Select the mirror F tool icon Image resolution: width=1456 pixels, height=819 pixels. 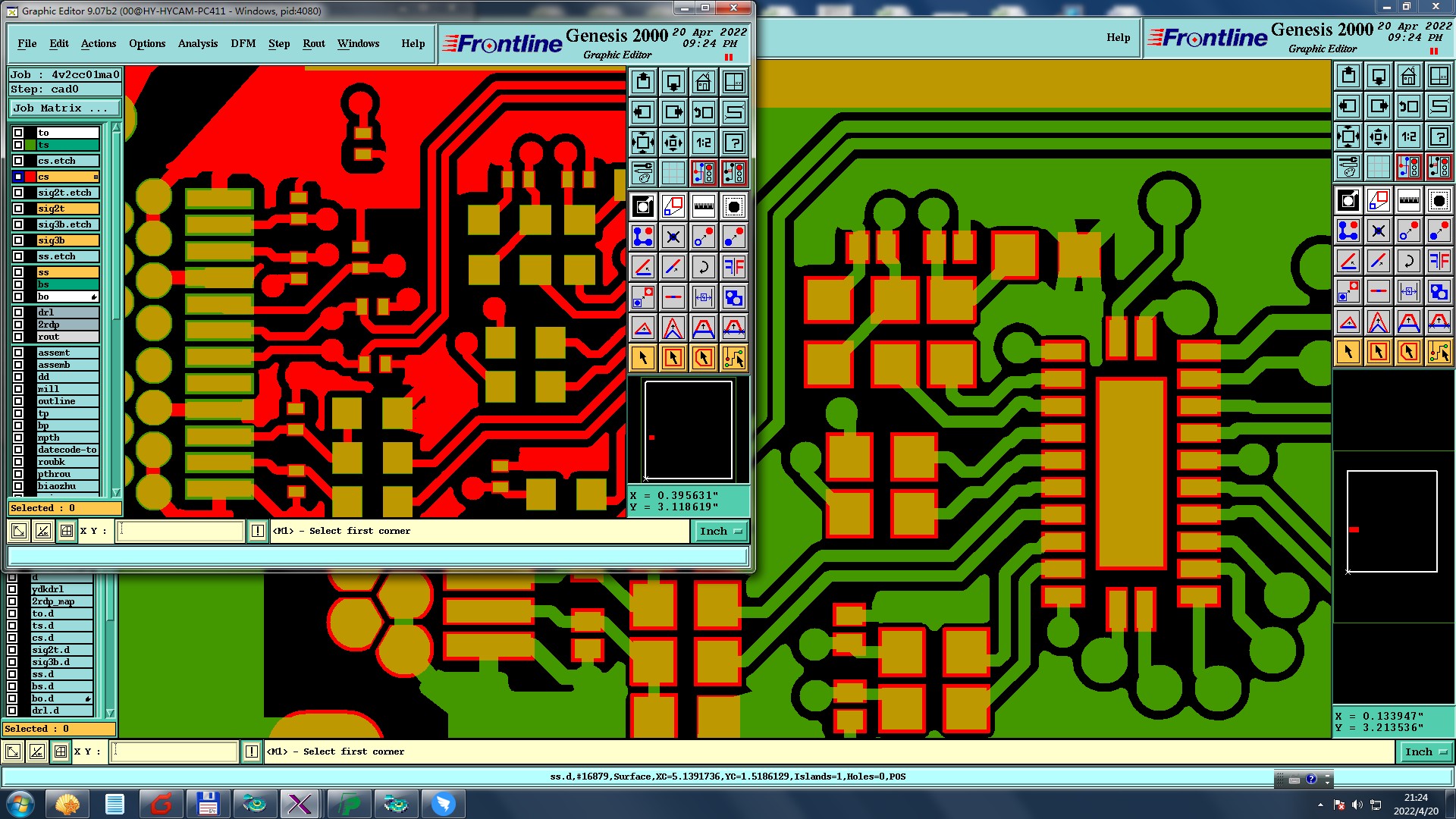pos(733,267)
